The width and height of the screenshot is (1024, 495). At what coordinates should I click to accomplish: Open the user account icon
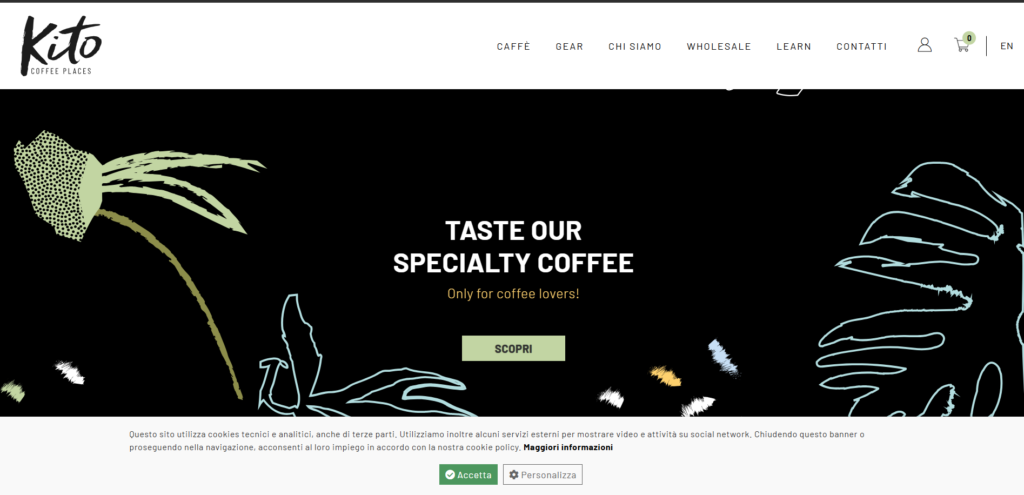tap(924, 45)
